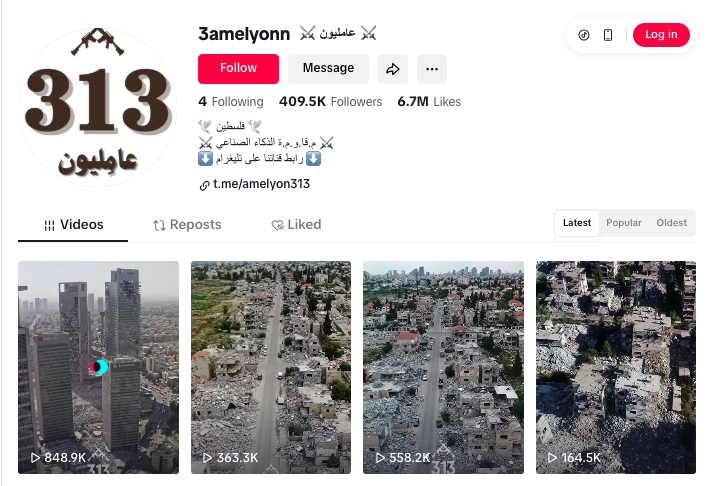Click the phone app download icon
The width and height of the screenshot is (711, 486).
[x=608, y=35]
